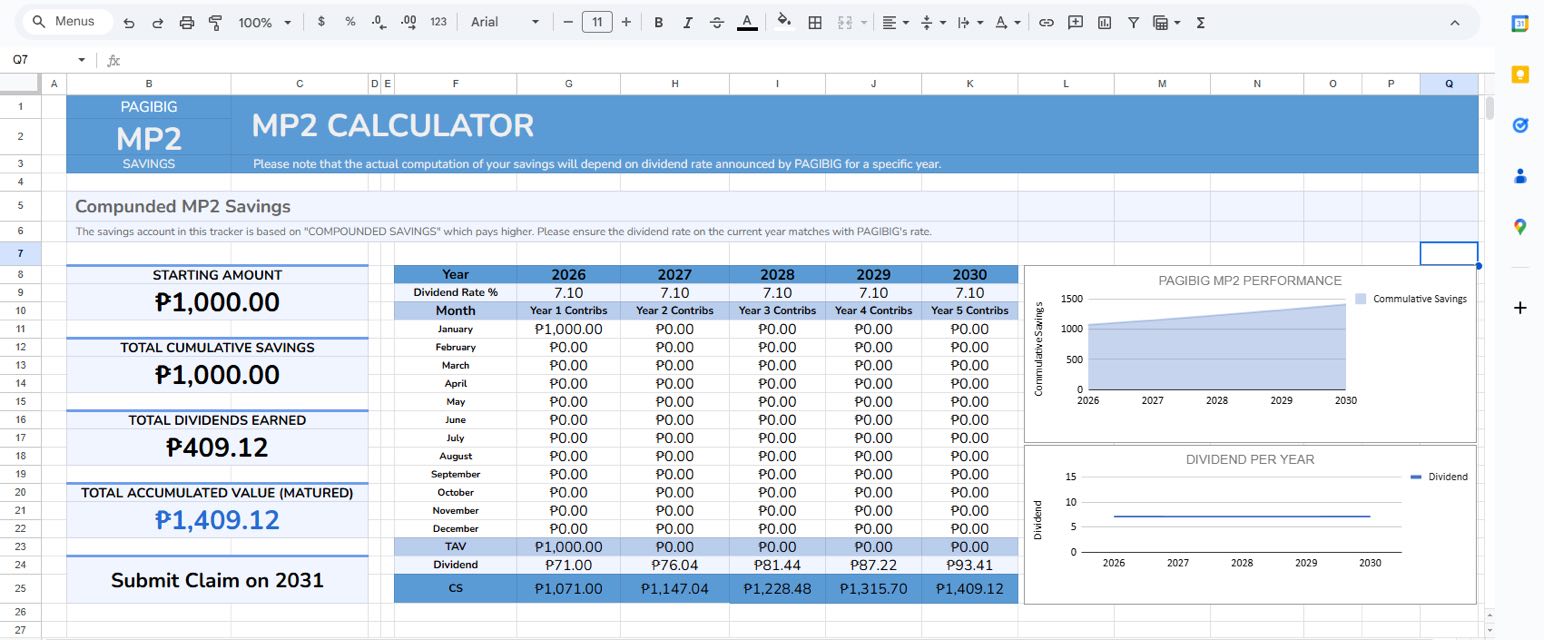Screen dimensions: 1544x640
Task: Open vertical align dropdown
Action: point(932,22)
